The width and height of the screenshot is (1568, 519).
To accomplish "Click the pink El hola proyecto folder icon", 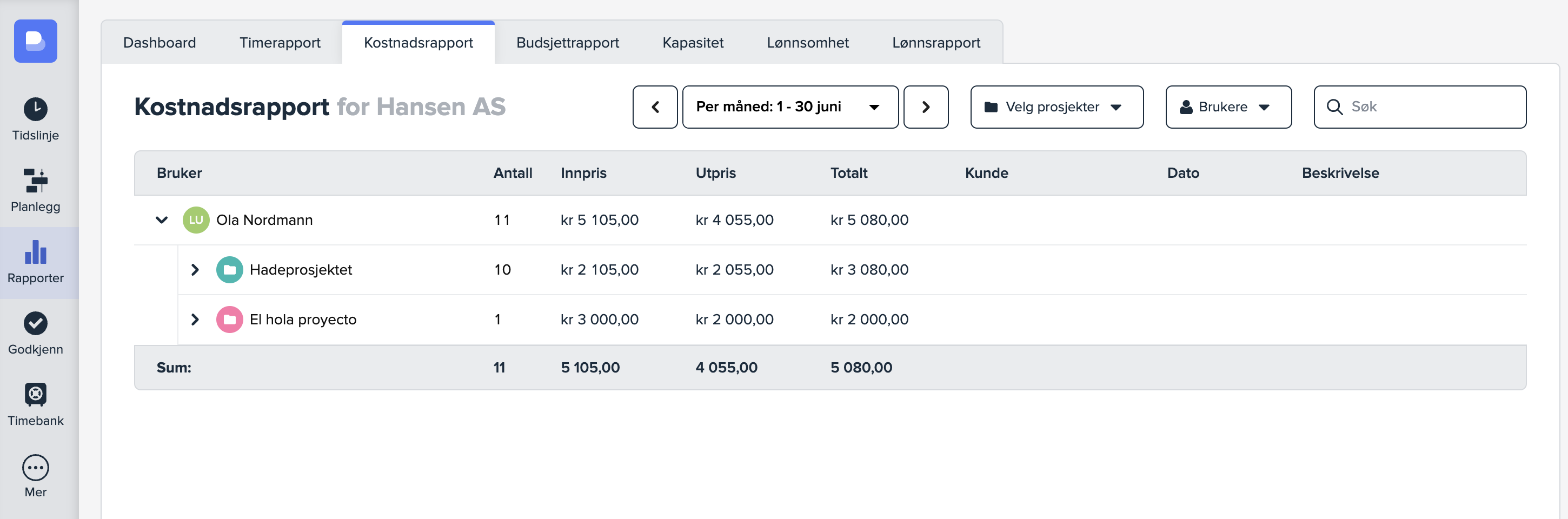I will coord(229,320).
